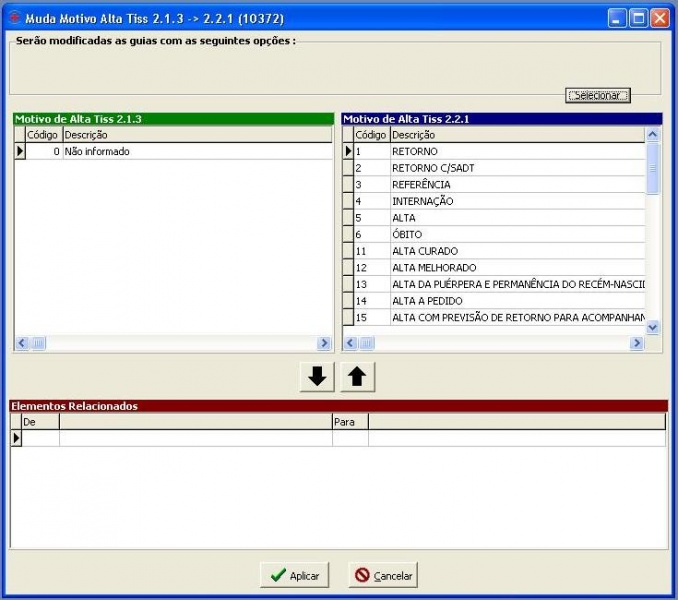Click the right scroll arrow under Tiss 2.2.1 list
This screenshot has height=600, width=678.
636,343
